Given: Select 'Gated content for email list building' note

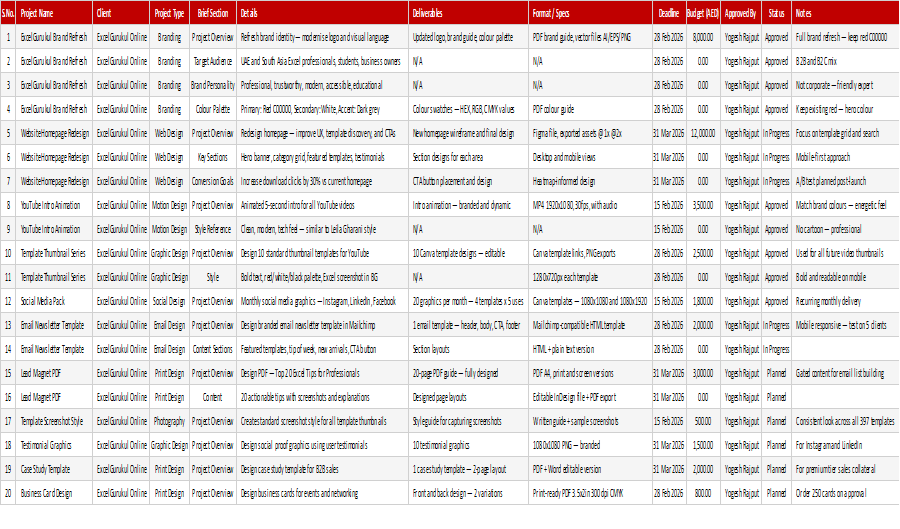Looking at the screenshot, I should coord(845,374).
